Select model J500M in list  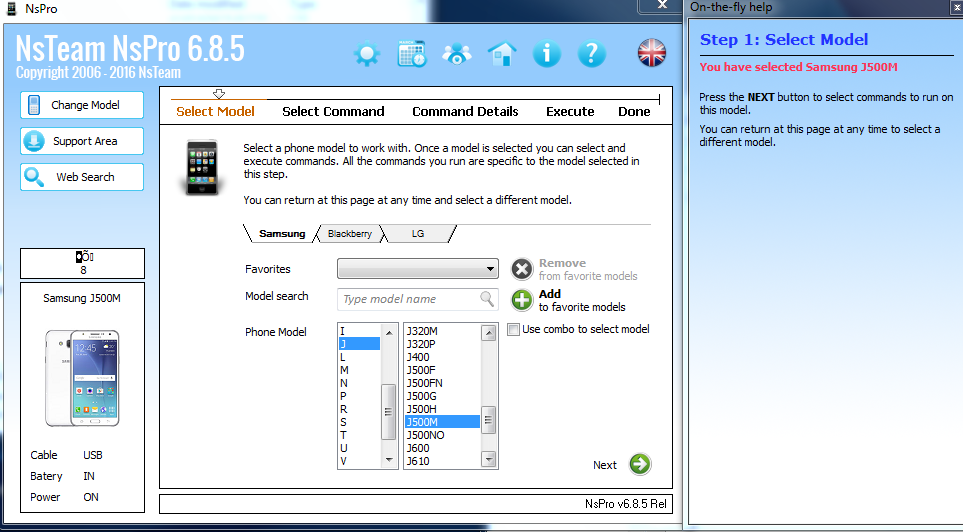442,422
